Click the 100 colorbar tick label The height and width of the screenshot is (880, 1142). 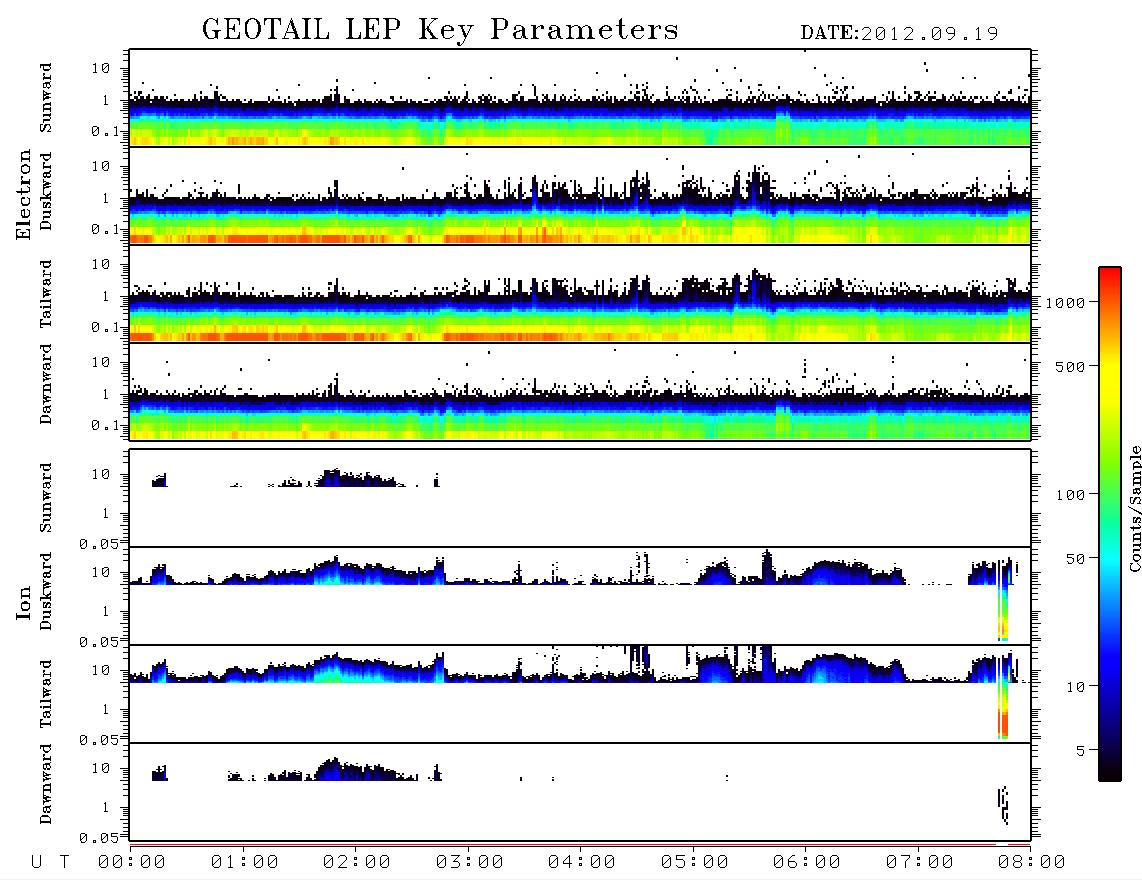1069,495
